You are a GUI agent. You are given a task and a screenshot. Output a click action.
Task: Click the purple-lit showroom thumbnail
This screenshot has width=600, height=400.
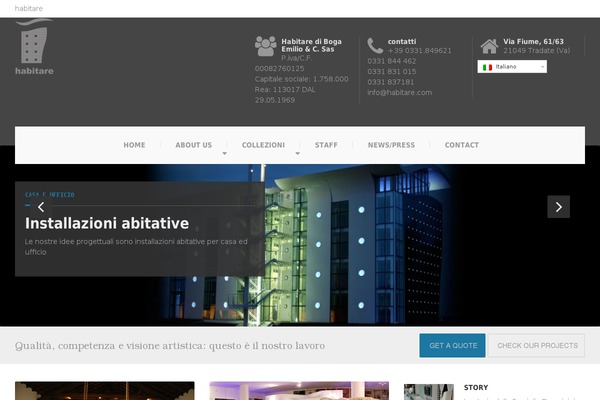click(299, 391)
